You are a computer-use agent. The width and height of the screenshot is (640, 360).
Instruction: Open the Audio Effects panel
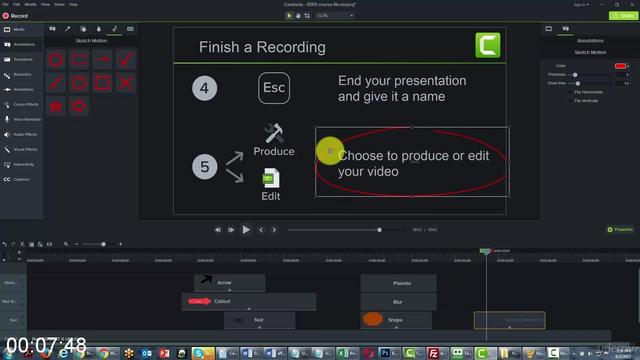pos(22,134)
